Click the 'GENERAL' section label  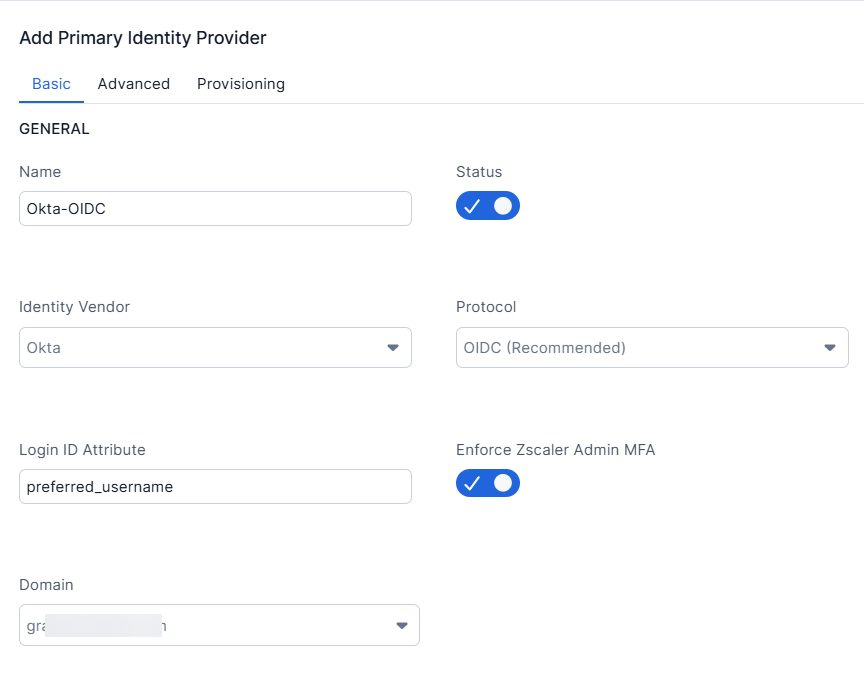click(x=54, y=129)
